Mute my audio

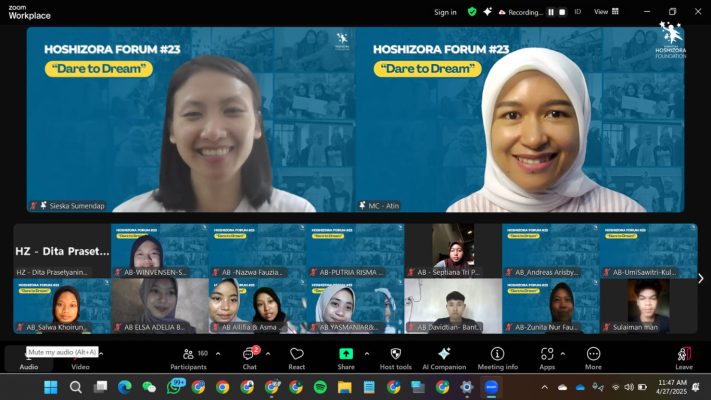(x=29, y=358)
